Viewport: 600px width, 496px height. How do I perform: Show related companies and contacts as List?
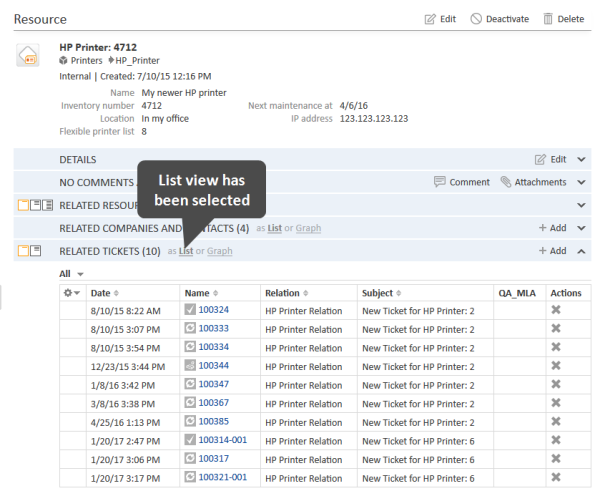(274, 228)
